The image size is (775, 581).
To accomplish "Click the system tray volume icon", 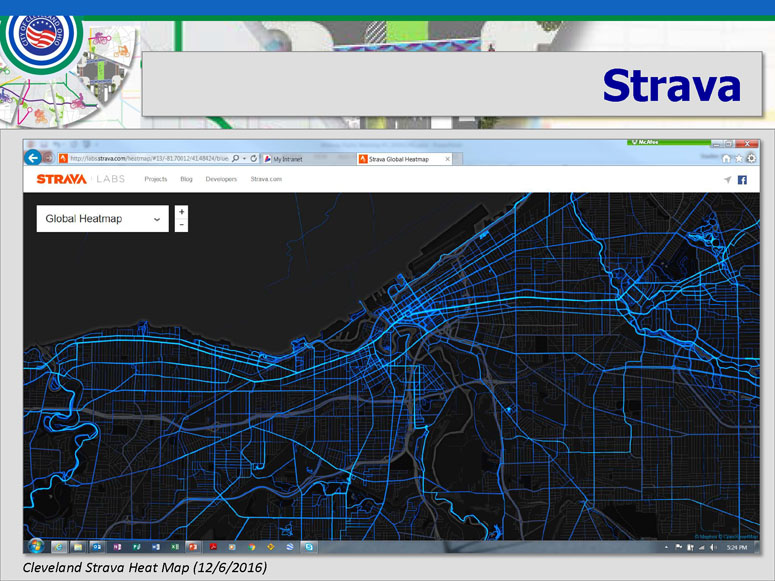I will [713, 547].
